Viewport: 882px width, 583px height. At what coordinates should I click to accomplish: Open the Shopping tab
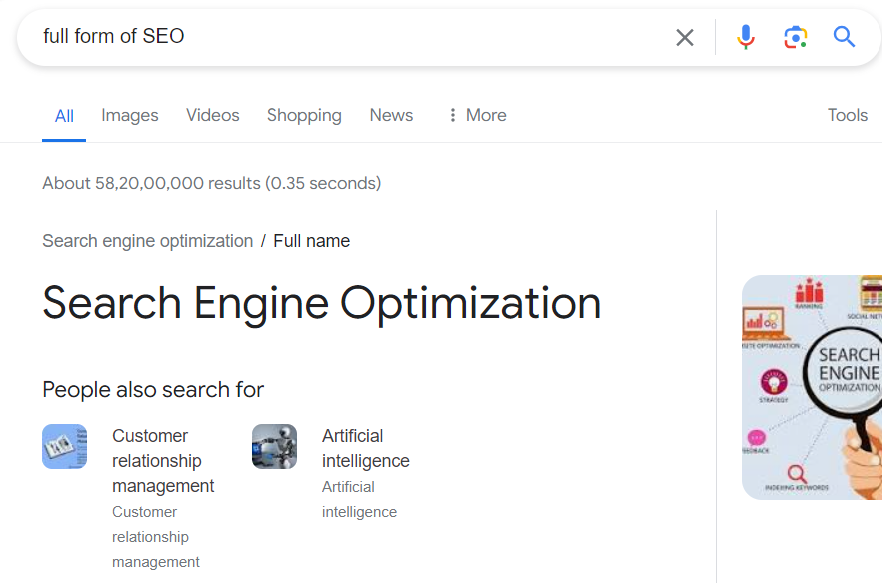[x=304, y=115]
